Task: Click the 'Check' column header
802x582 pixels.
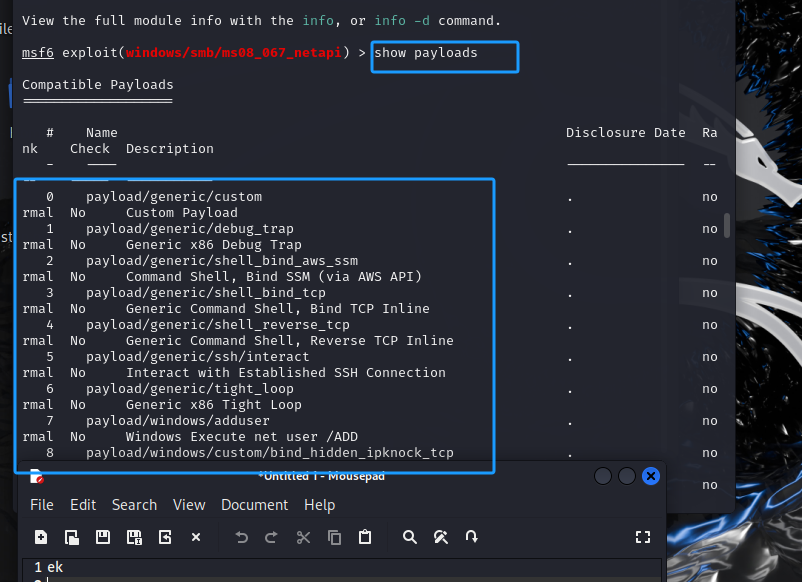Action: (x=90, y=149)
